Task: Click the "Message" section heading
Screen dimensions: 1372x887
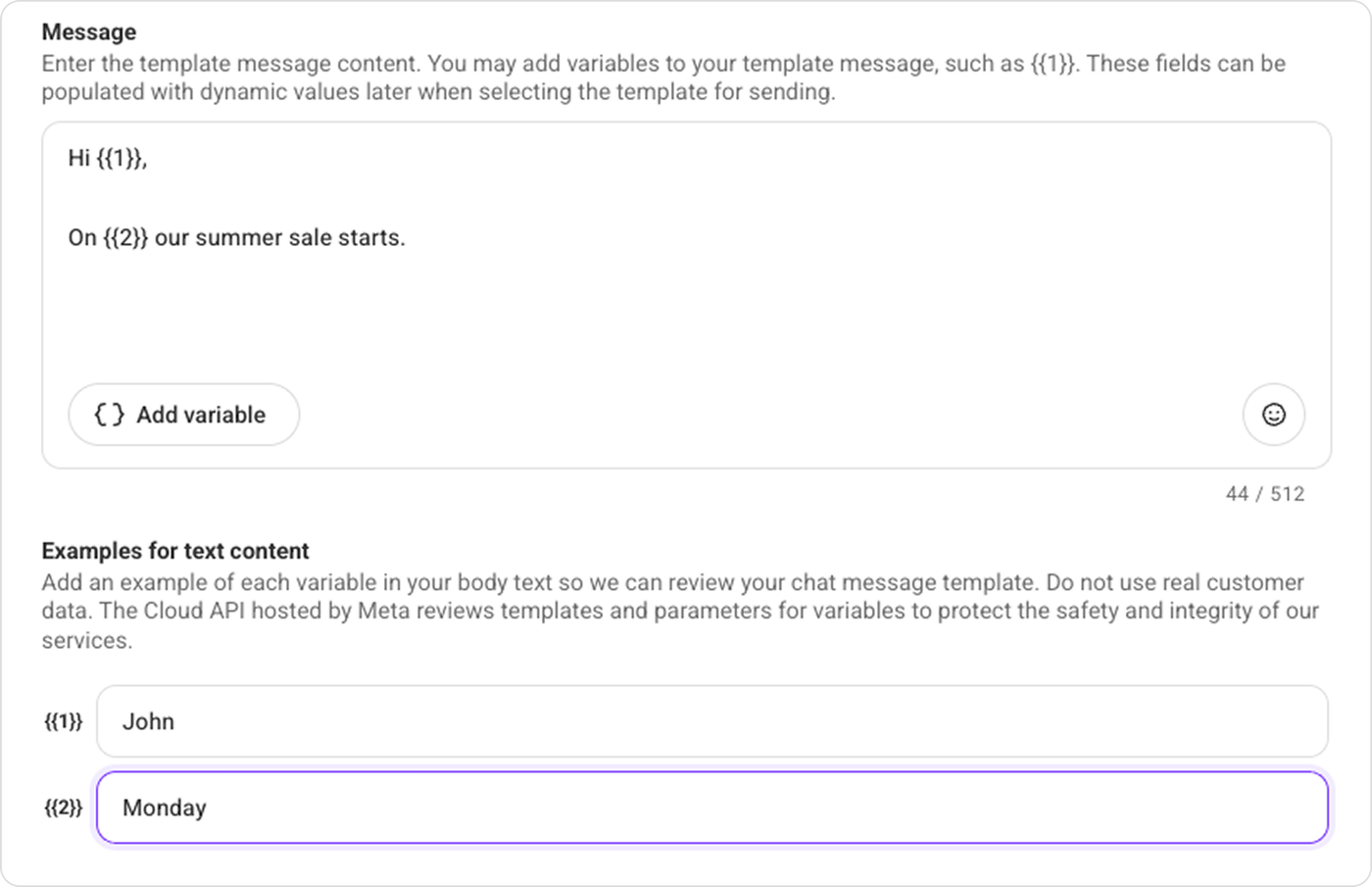Action: coord(89,32)
